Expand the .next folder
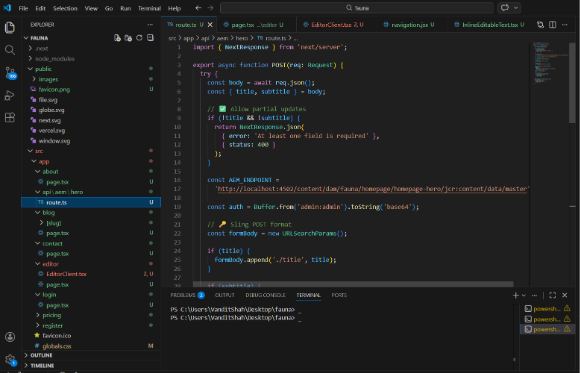 (x=30, y=48)
